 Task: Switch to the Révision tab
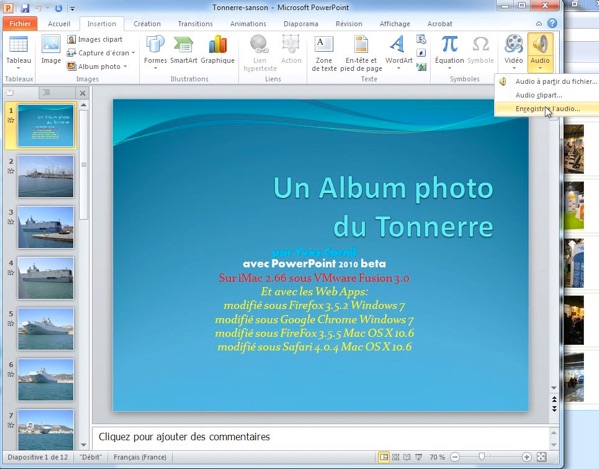[349, 23]
